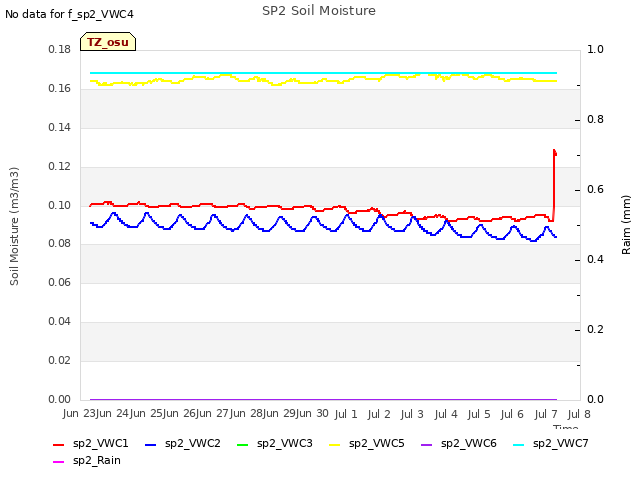Click the 'Jun 23' x-axis date label
This screenshot has height=480, width=640.
[x=79, y=413]
